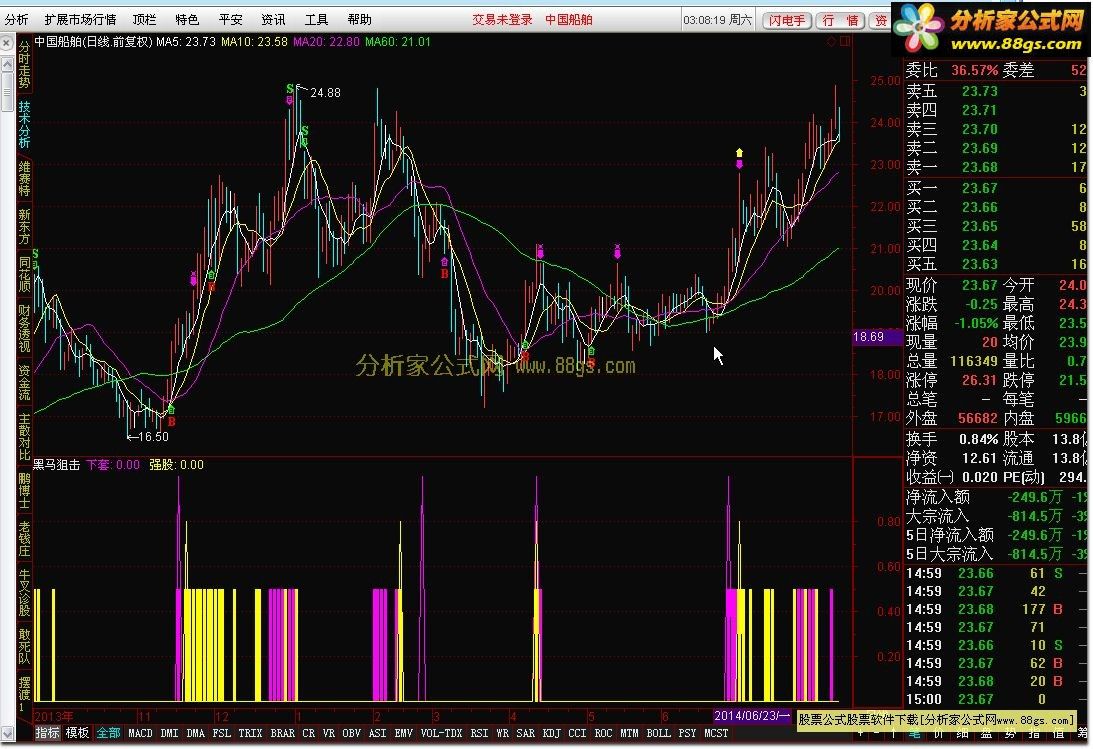Select the 敢死队 side tab

click(x=24, y=646)
